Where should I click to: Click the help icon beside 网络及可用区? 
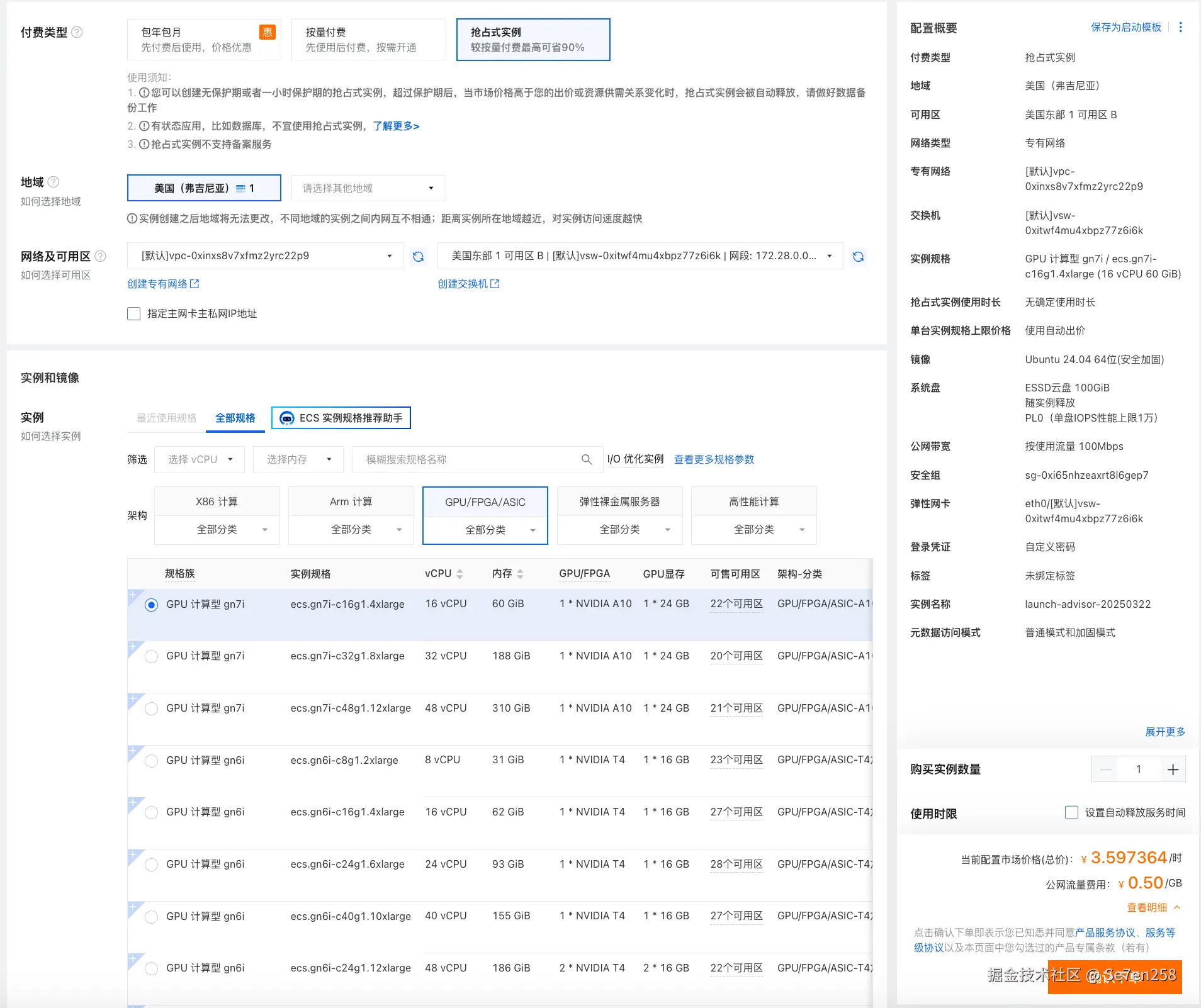[100, 256]
